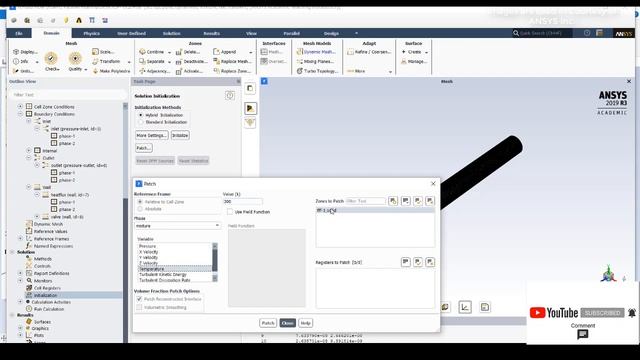Click the plot icon below the graphics window
Screen dimensions: 640x360
pyautogui.click(x=465, y=307)
